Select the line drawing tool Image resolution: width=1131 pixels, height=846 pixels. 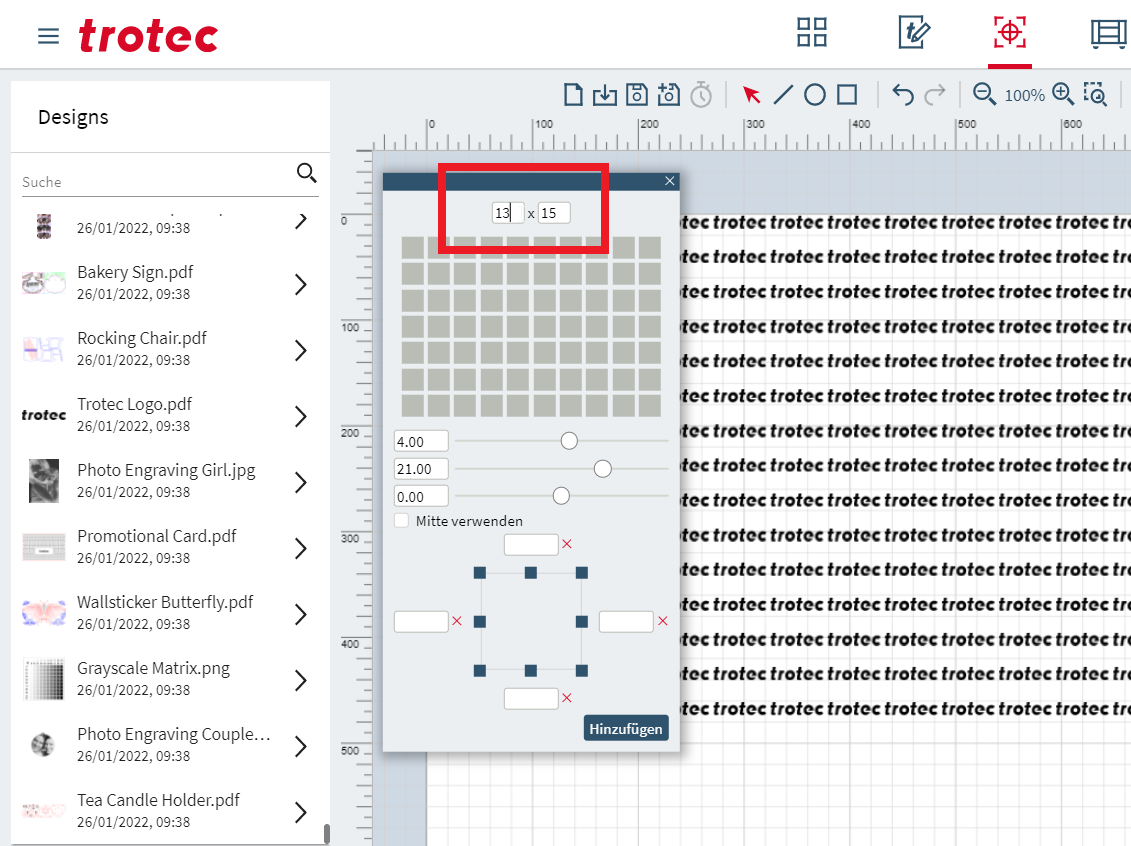(x=783, y=95)
